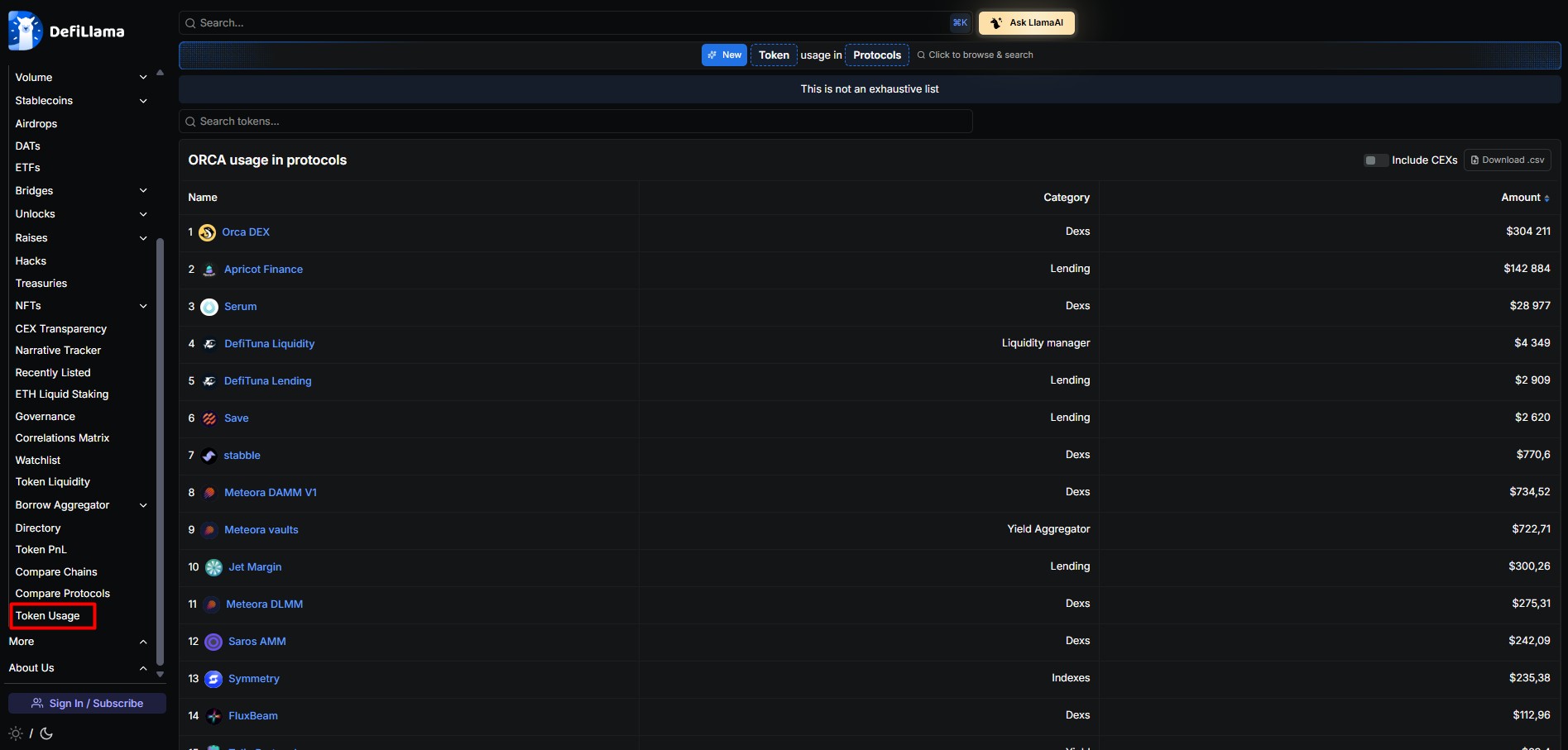Open Apricot Finance protocol link
This screenshot has height=750, width=1568.
tap(263, 270)
